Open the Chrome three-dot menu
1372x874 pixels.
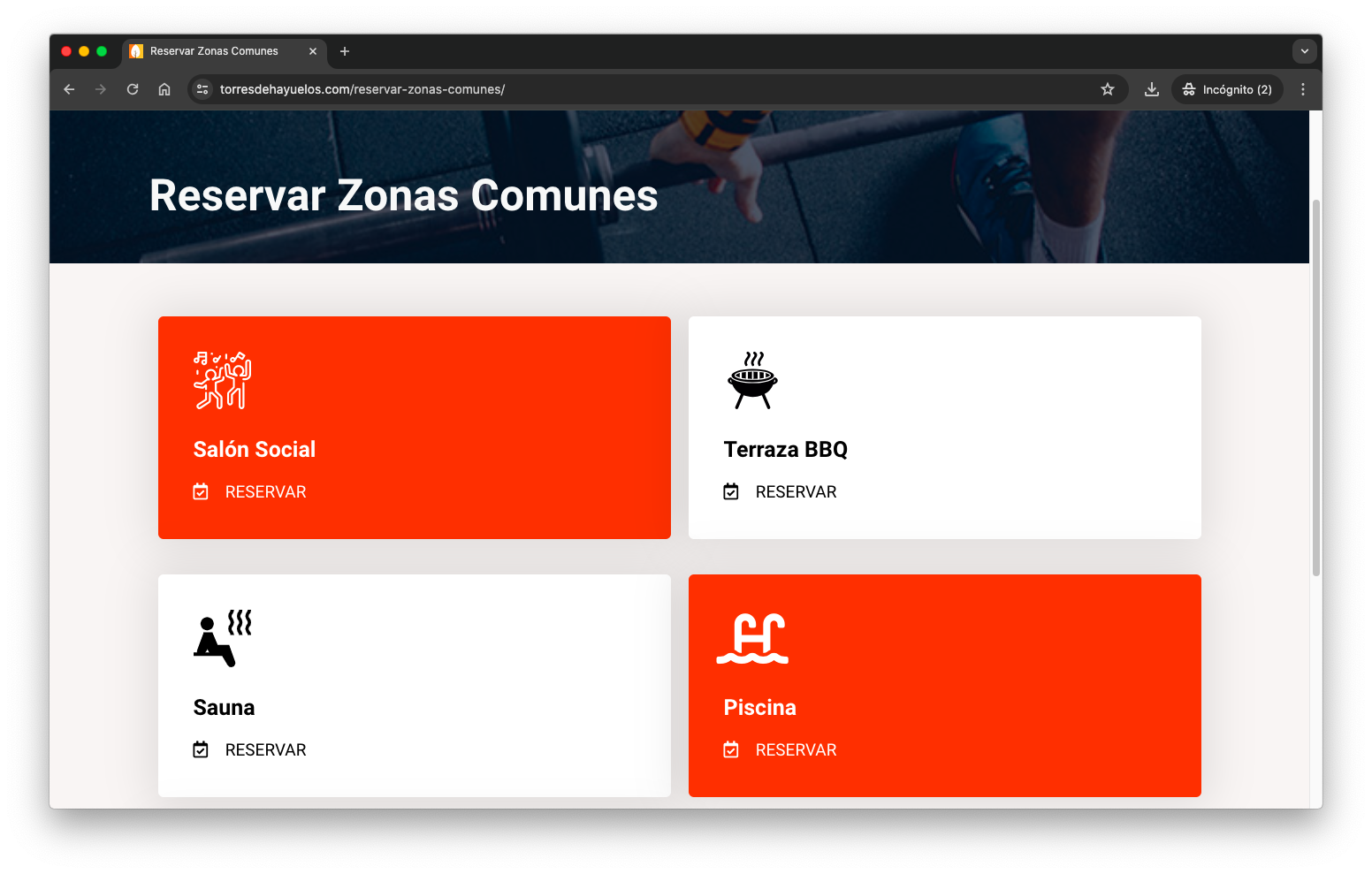tap(1303, 89)
